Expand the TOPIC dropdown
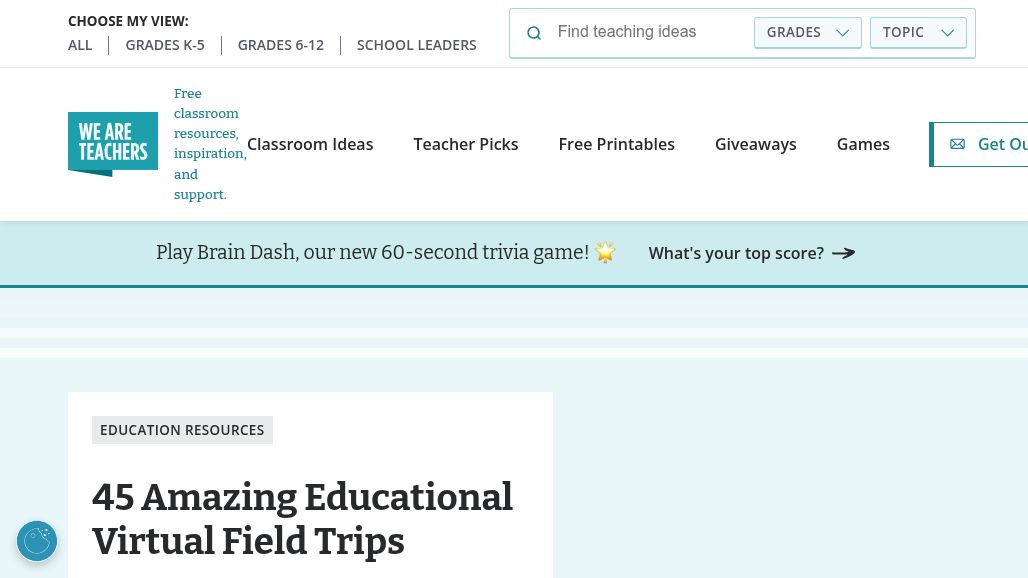 coord(918,33)
